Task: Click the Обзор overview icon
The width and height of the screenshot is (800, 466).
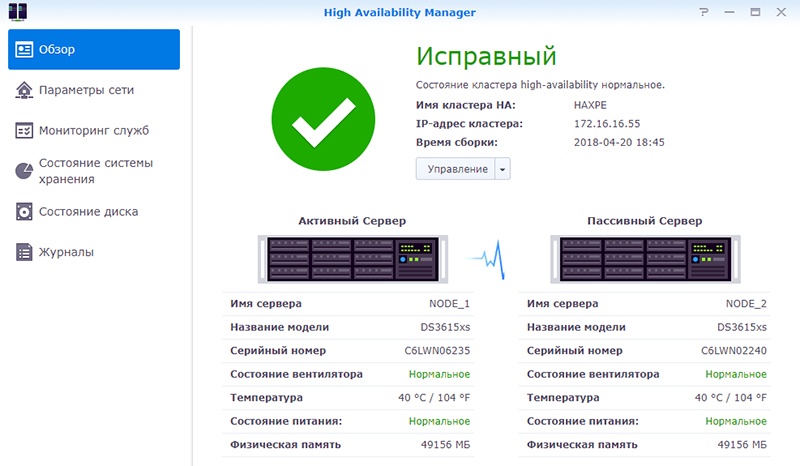Action: pos(24,50)
